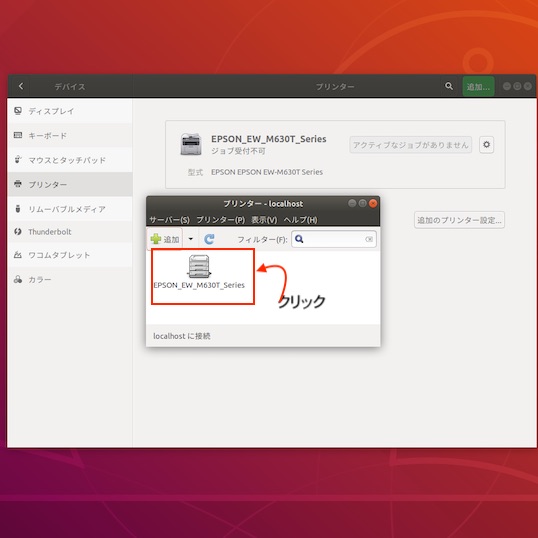Open the gear settings for EPSON printer

pyautogui.click(x=487, y=145)
